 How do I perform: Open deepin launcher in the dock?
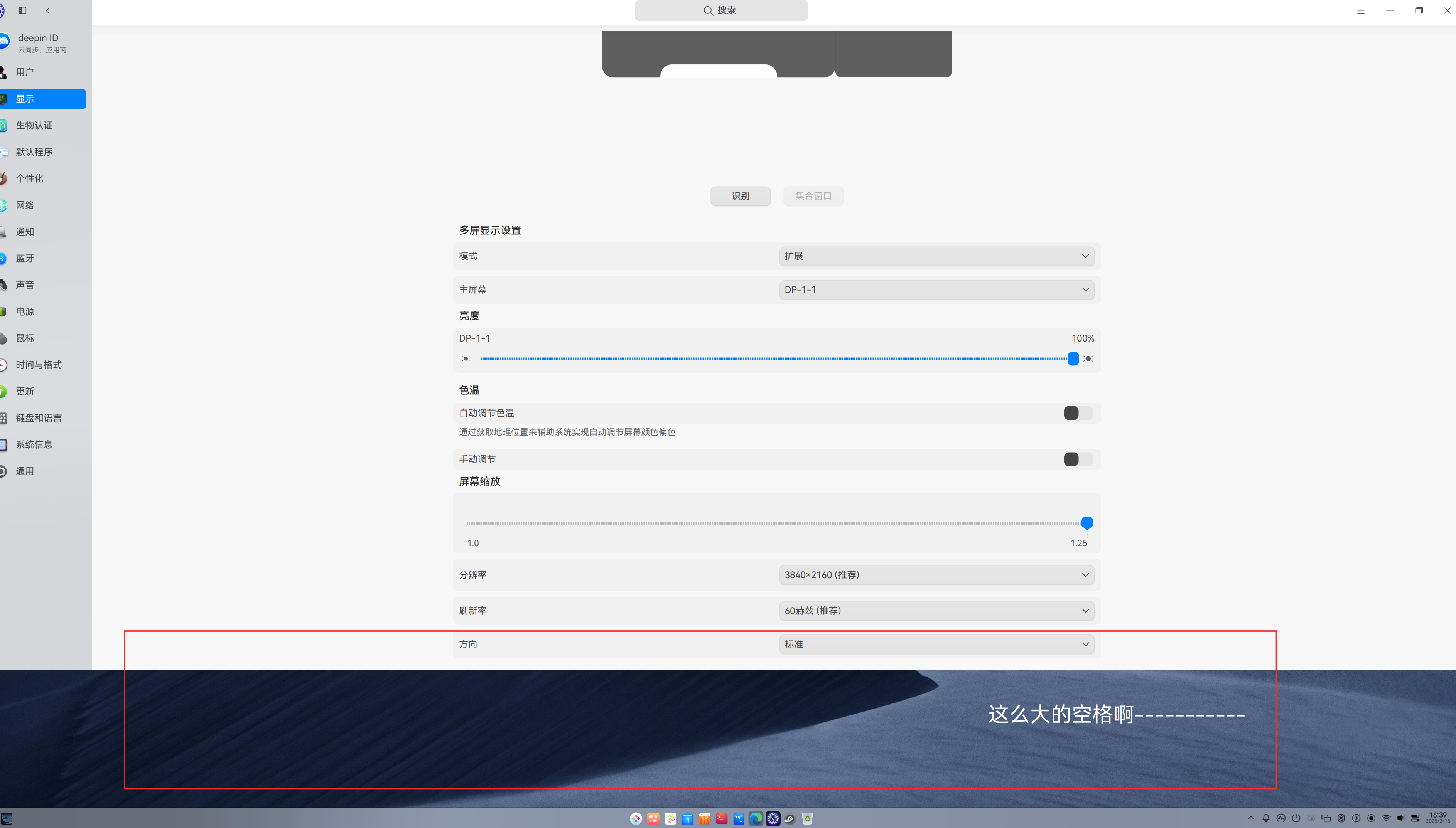click(636, 819)
